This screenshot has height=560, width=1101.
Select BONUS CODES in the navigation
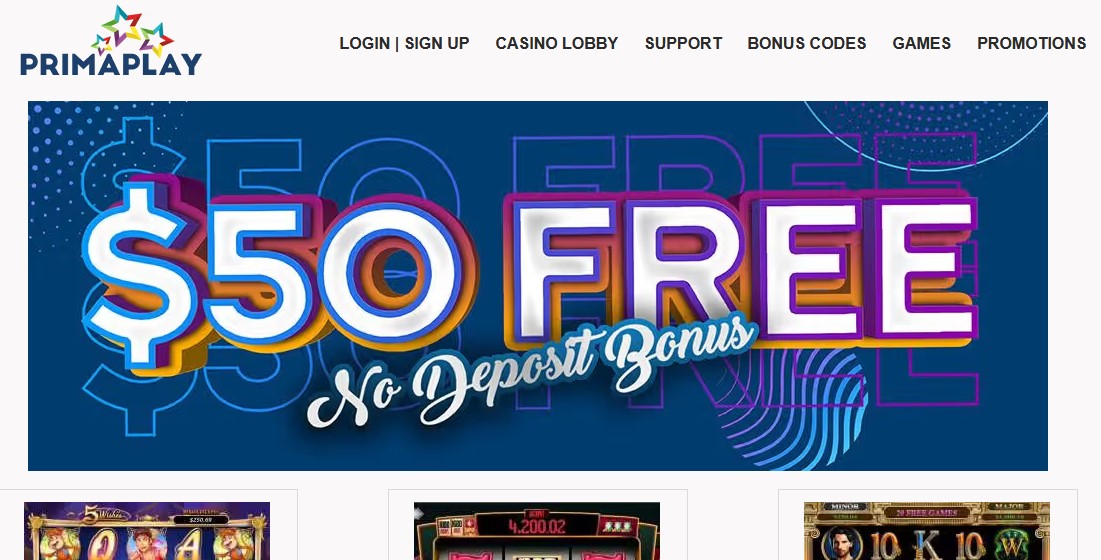[x=807, y=43]
